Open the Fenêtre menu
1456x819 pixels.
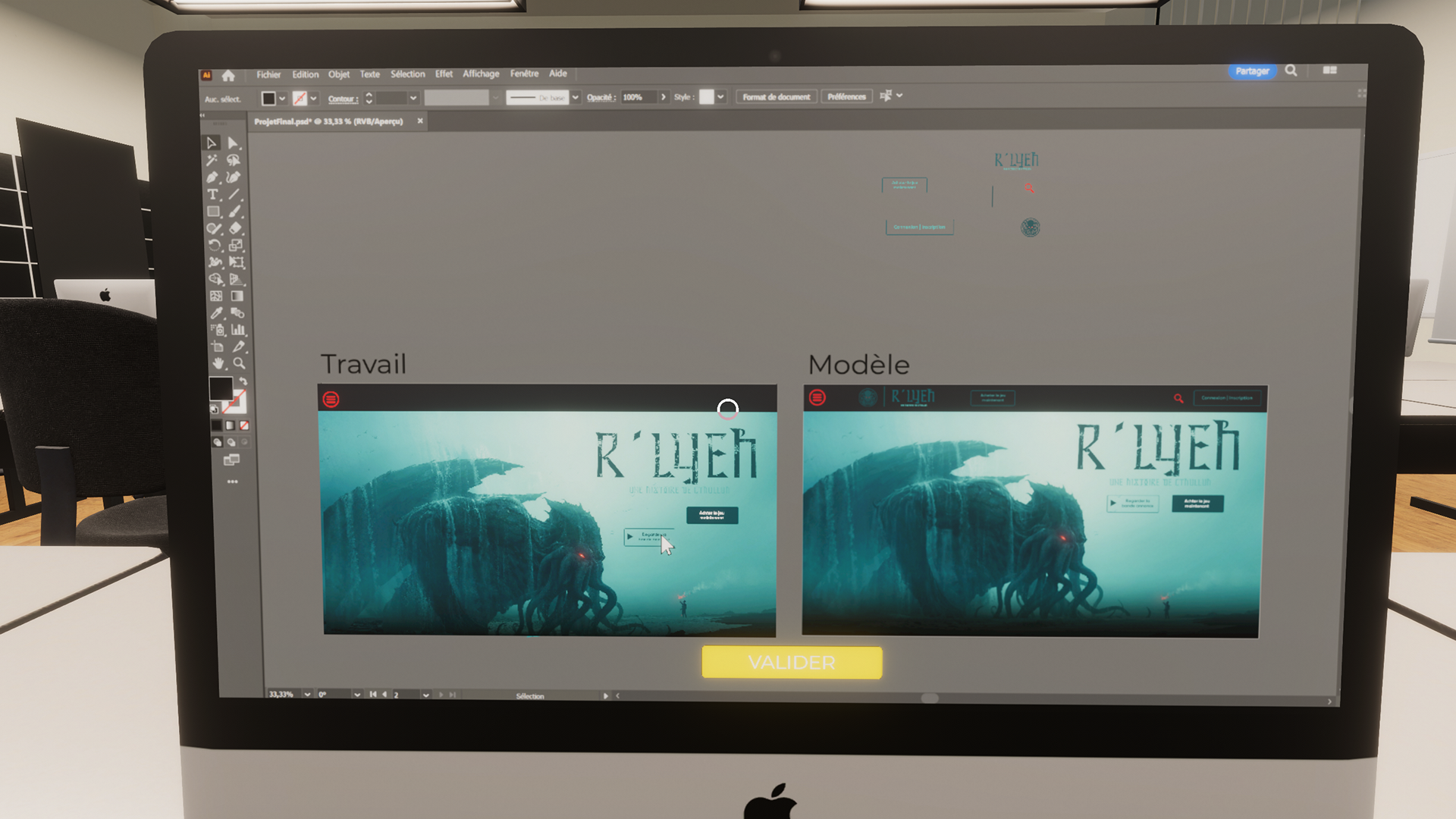(524, 74)
